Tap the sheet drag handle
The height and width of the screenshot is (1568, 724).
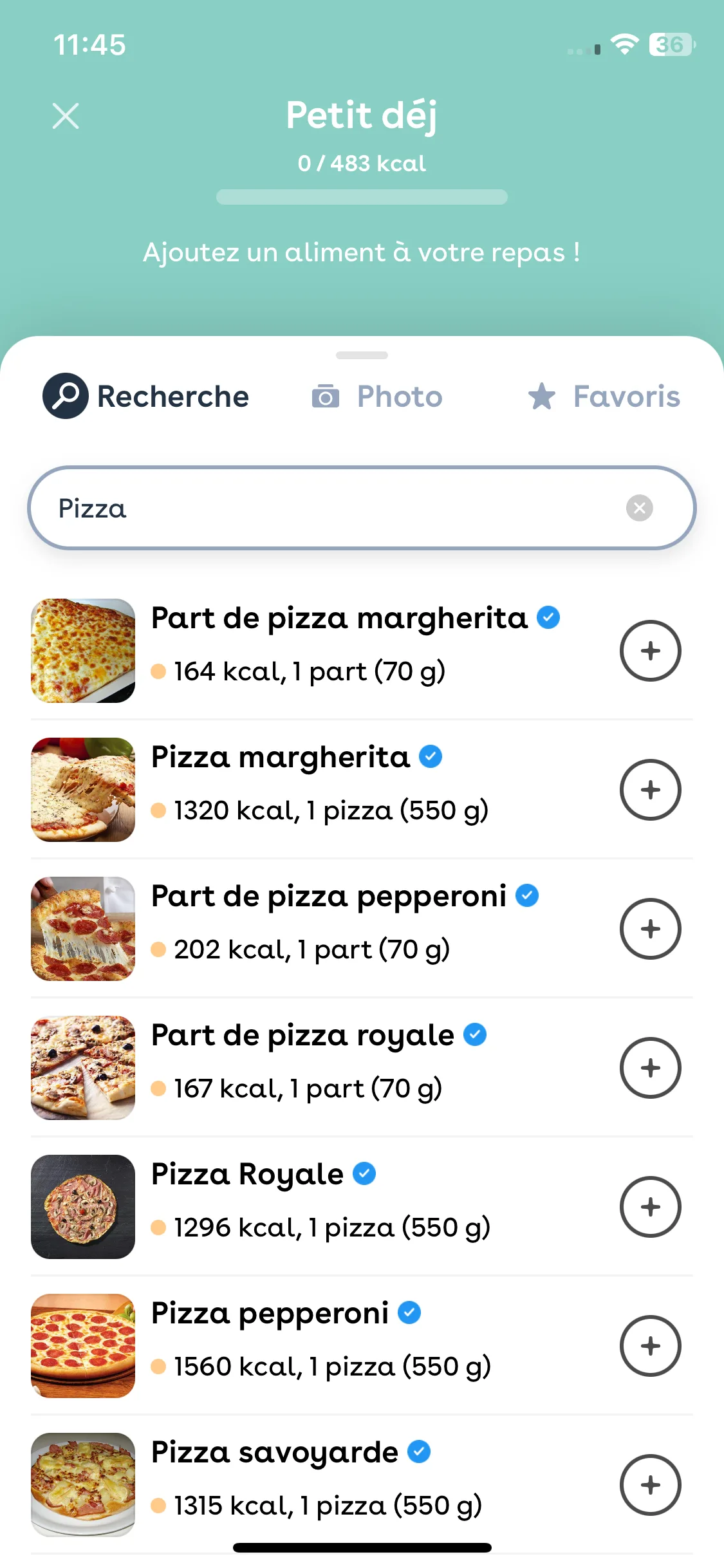click(x=362, y=355)
